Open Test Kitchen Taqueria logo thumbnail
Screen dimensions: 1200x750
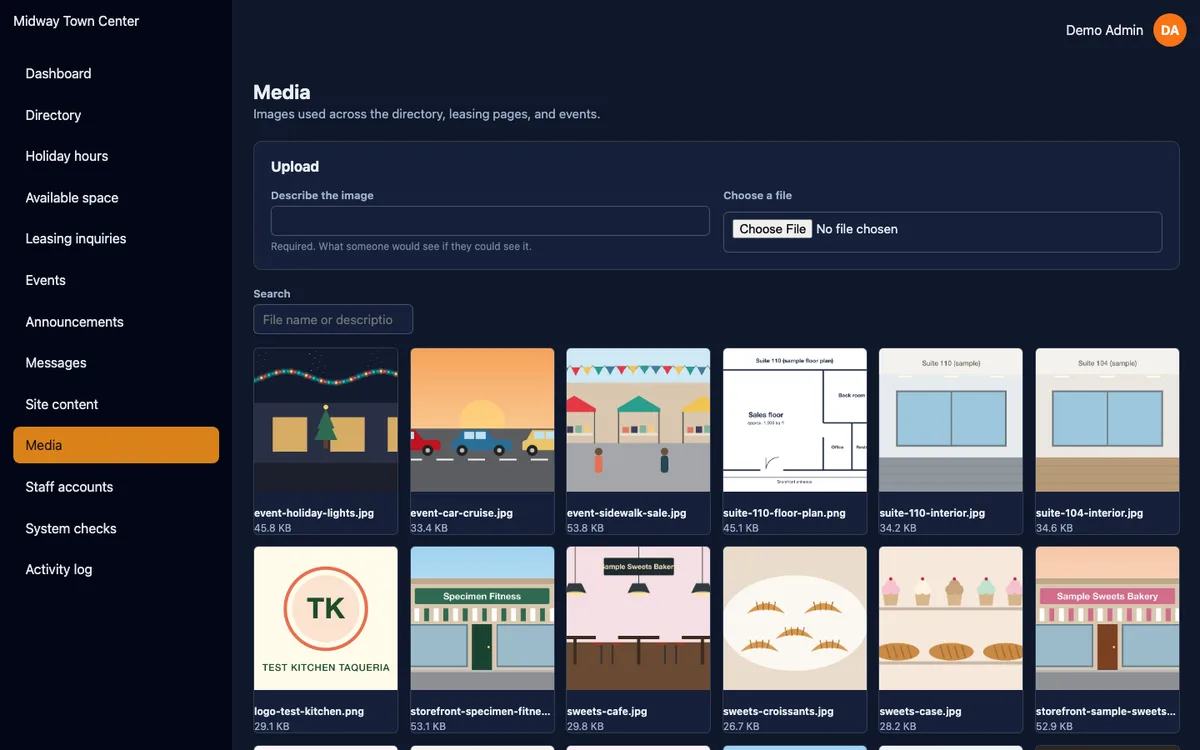(x=326, y=618)
